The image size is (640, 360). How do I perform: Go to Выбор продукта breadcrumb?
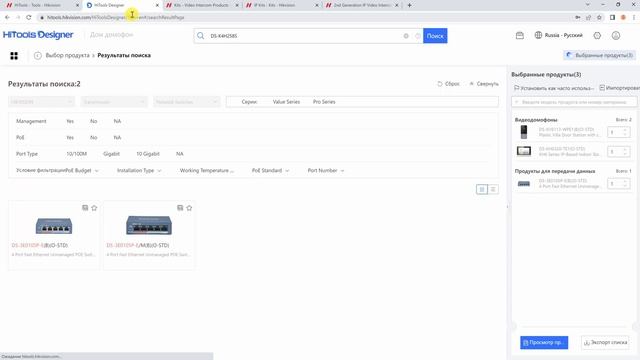pos(67,56)
